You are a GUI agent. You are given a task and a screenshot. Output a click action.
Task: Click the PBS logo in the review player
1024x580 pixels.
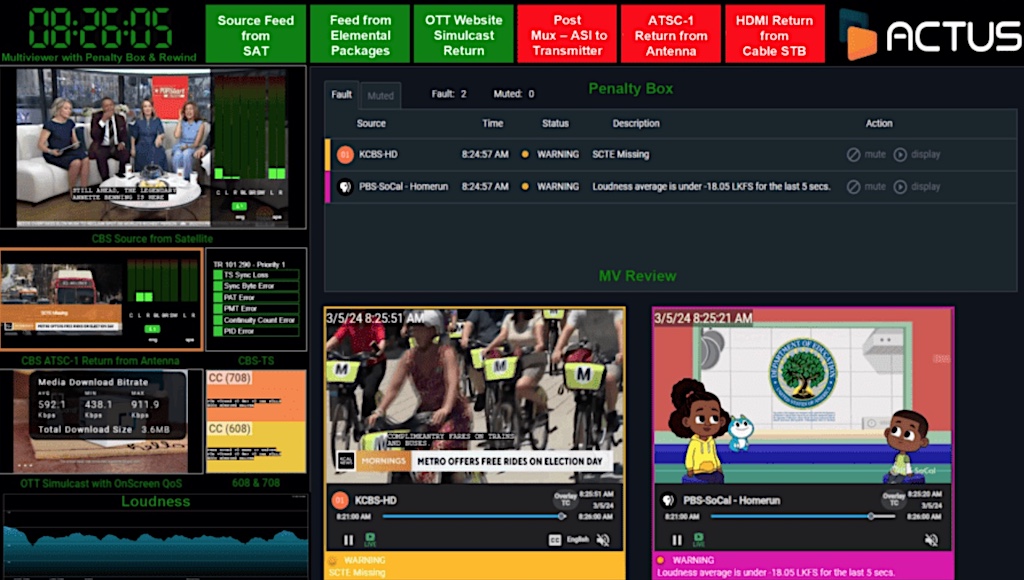click(668, 500)
